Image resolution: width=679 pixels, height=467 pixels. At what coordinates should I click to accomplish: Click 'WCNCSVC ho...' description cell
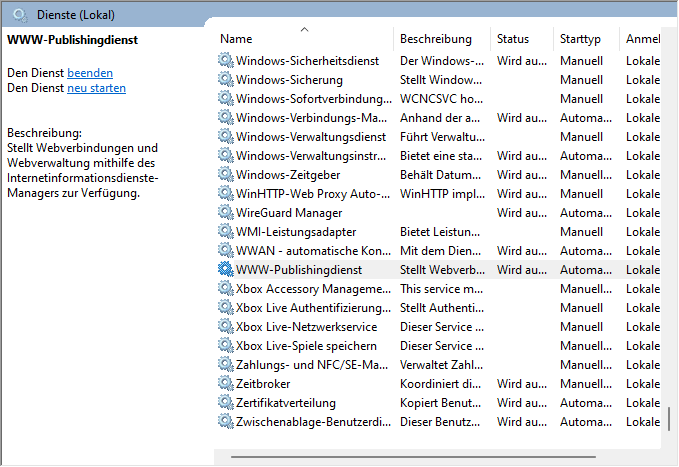pyautogui.click(x=441, y=99)
